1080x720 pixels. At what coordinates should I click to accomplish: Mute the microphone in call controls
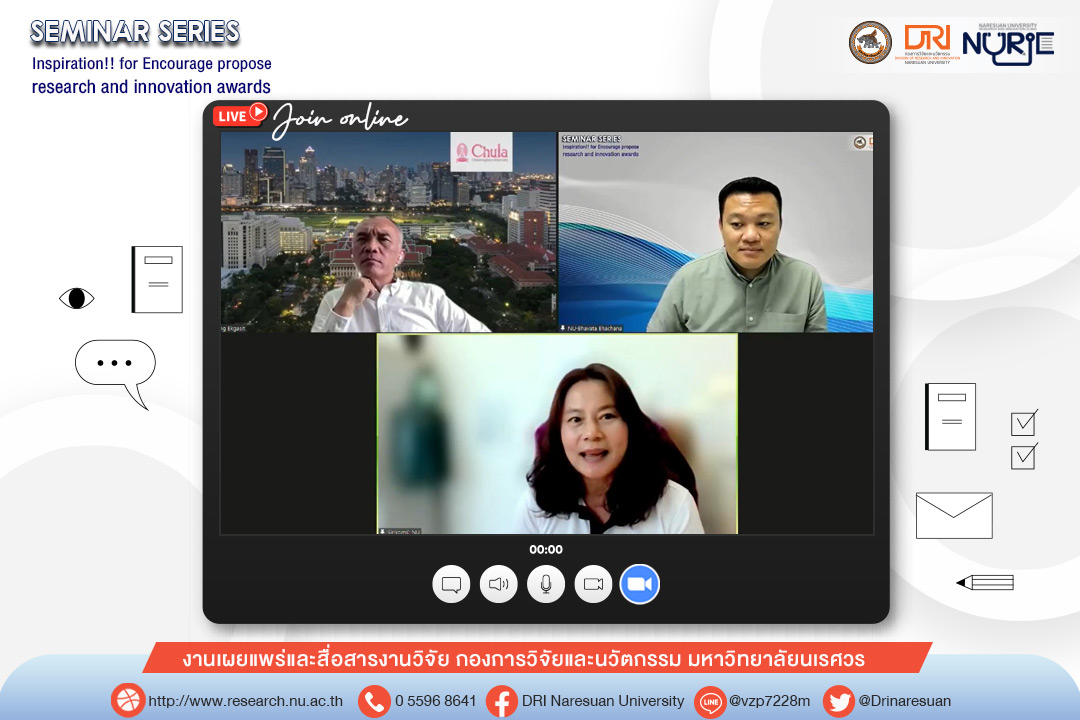click(546, 584)
